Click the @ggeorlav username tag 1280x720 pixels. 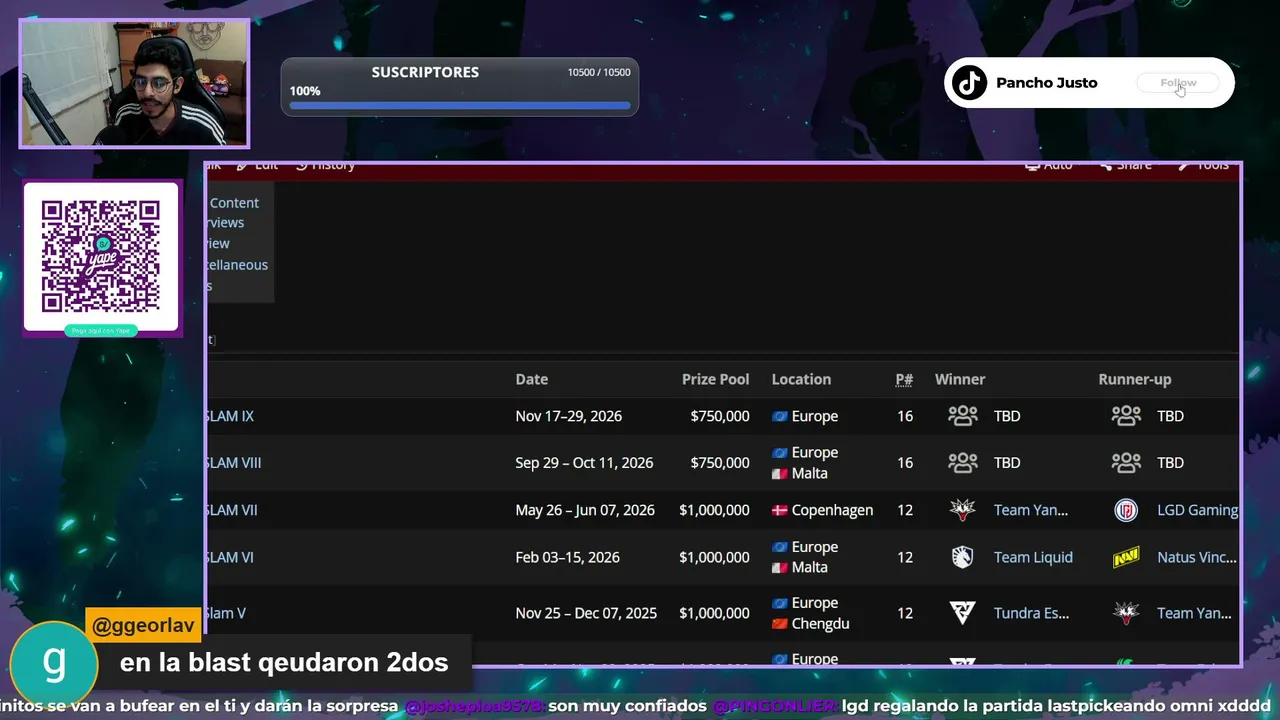point(143,626)
